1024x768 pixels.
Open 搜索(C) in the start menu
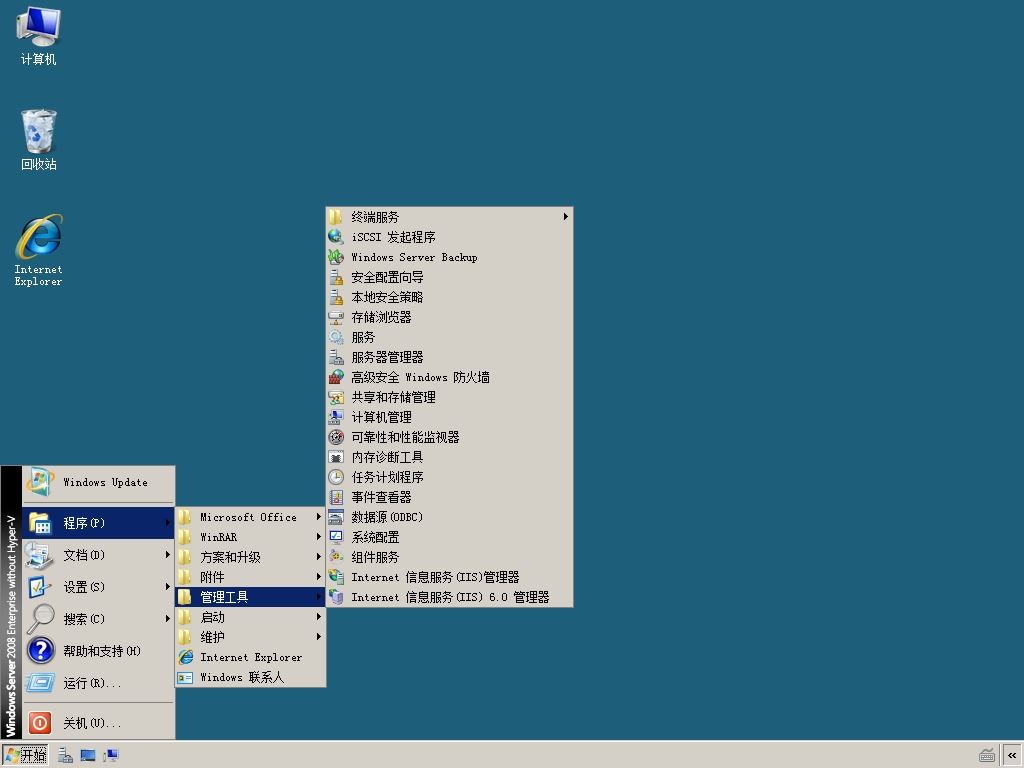[x=99, y=619]
